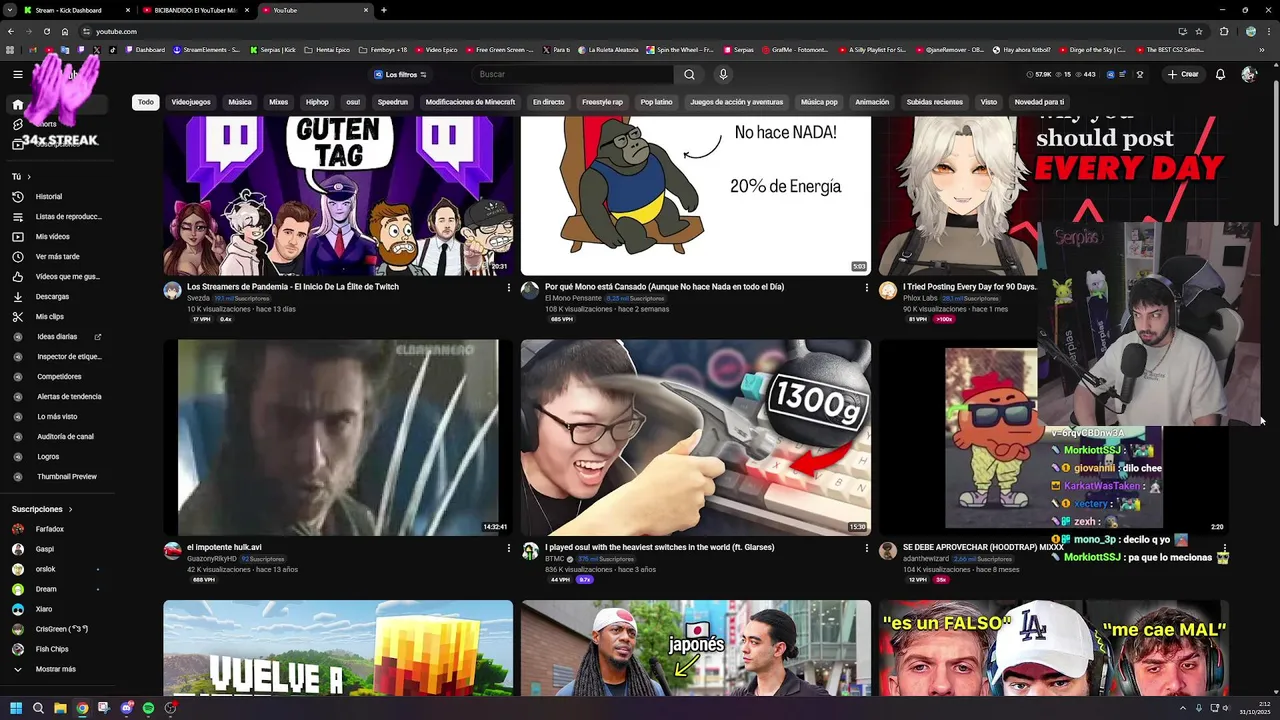Open El Mono Pensante channel link
This screenshot has width=1280, height=720.
coord(573,298)
